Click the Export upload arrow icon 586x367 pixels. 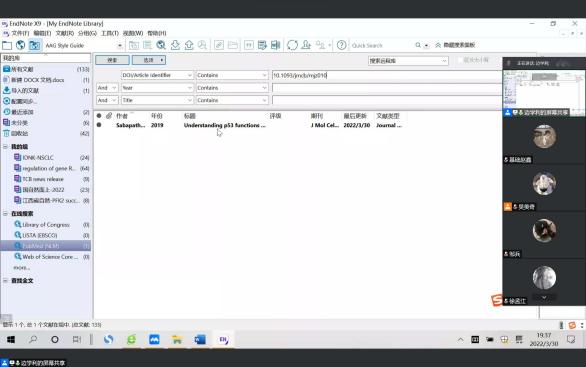(x=189, y=45)
